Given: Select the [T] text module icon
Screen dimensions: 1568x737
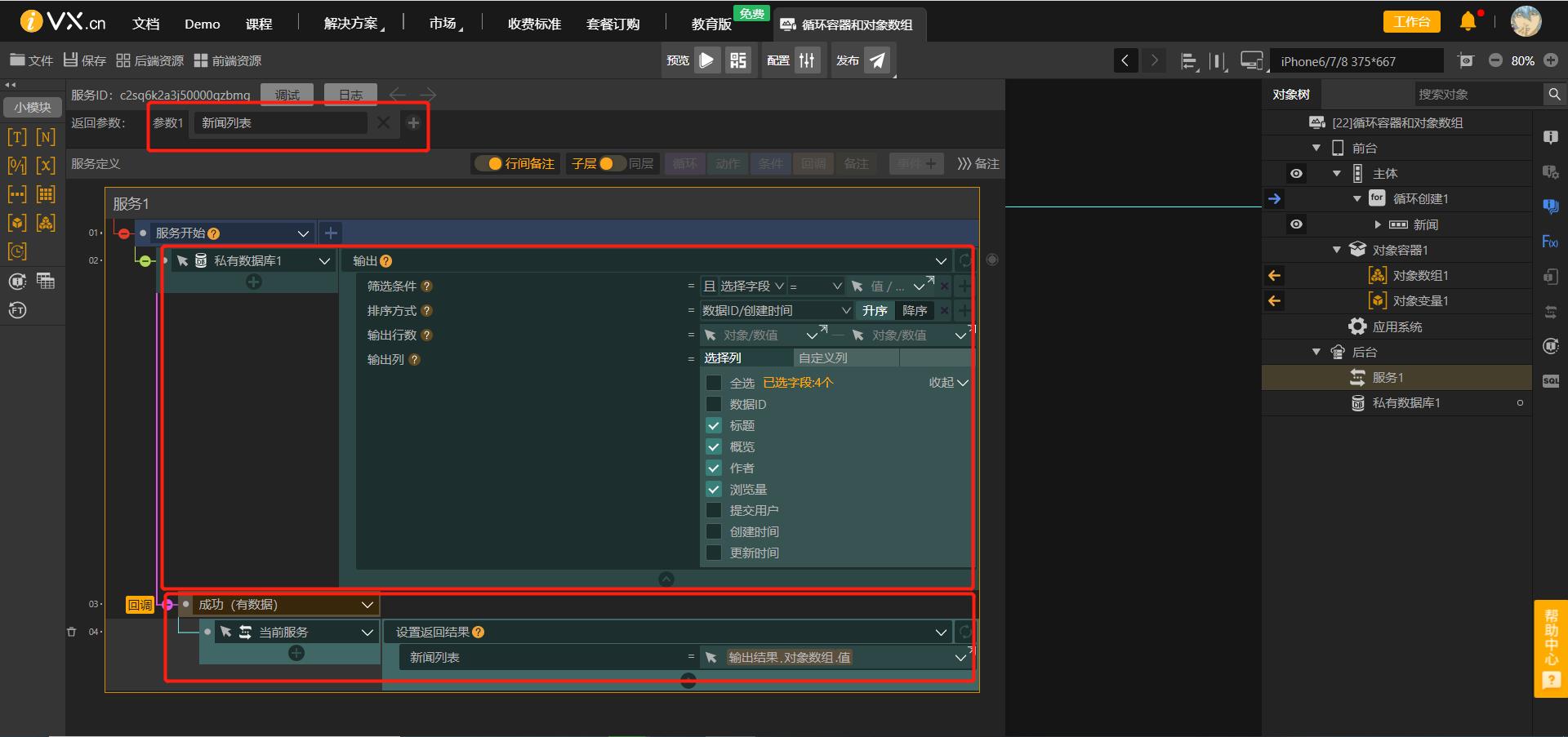Looking at the screenshot, I should tap(17, 137).
